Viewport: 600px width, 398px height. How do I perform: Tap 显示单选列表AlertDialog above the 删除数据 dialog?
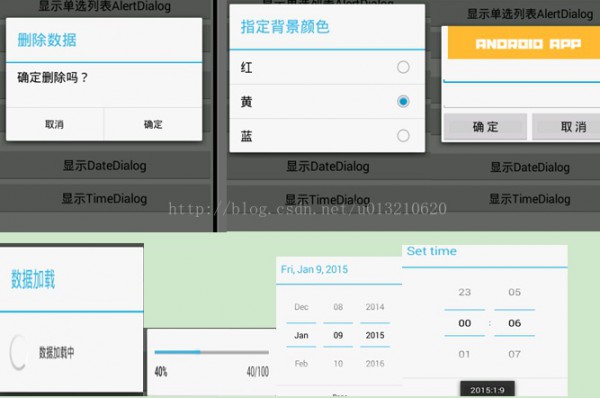click(x=104, y=6)
